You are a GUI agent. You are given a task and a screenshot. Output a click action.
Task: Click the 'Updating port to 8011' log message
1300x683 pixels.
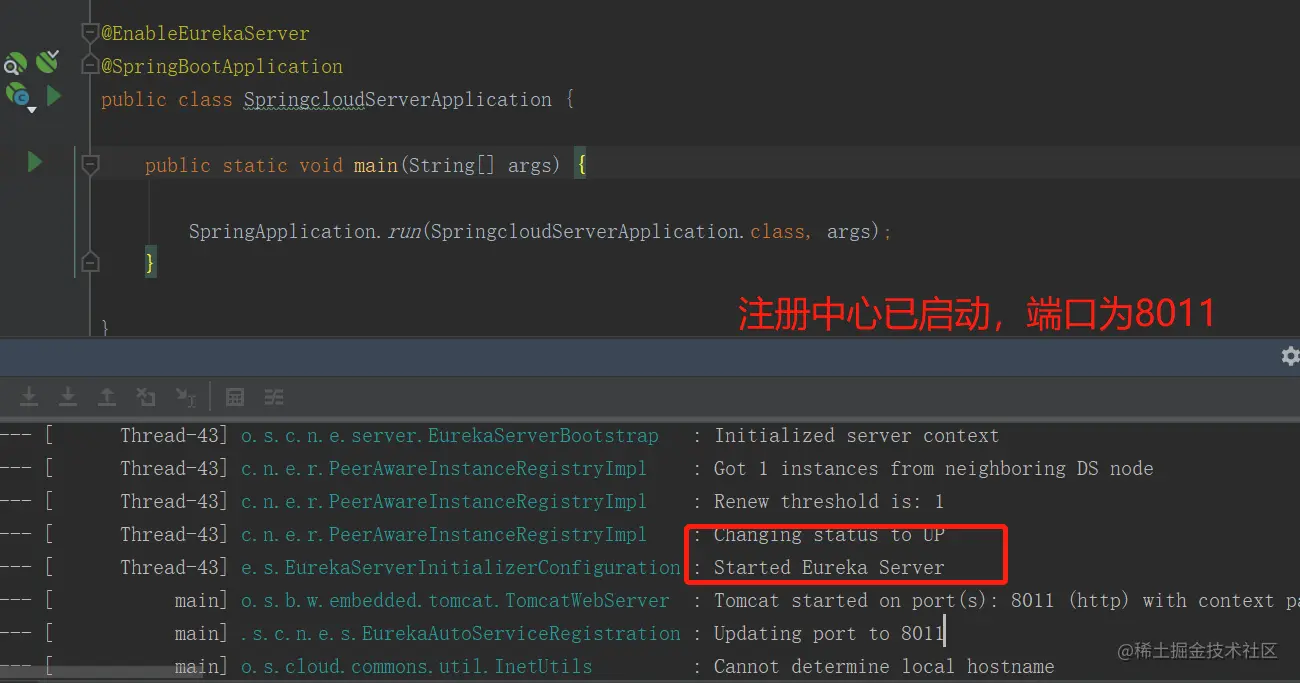pyautogui.click(x=828, y=634)
